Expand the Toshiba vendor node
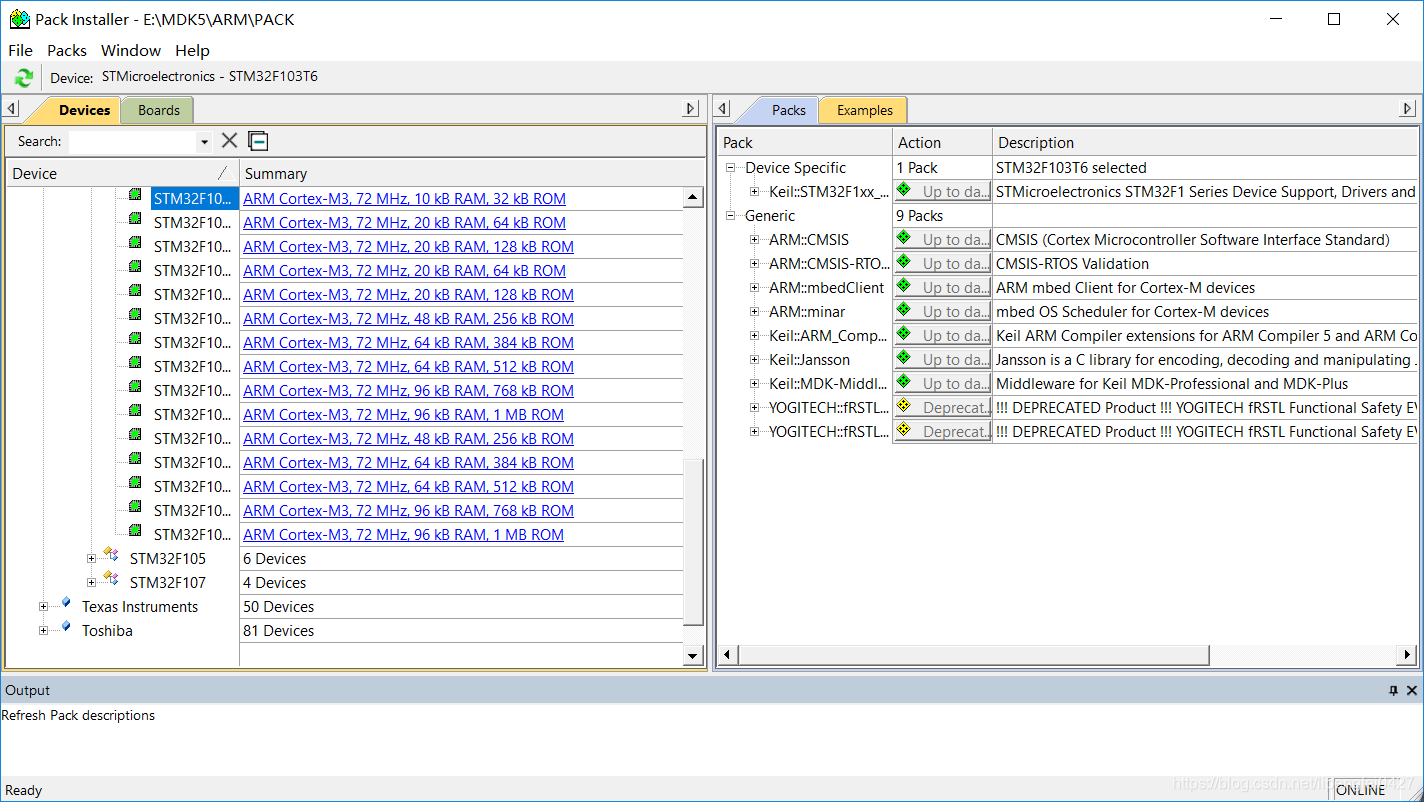Screen dimensions: 1424x802 (x=43, y=631)
